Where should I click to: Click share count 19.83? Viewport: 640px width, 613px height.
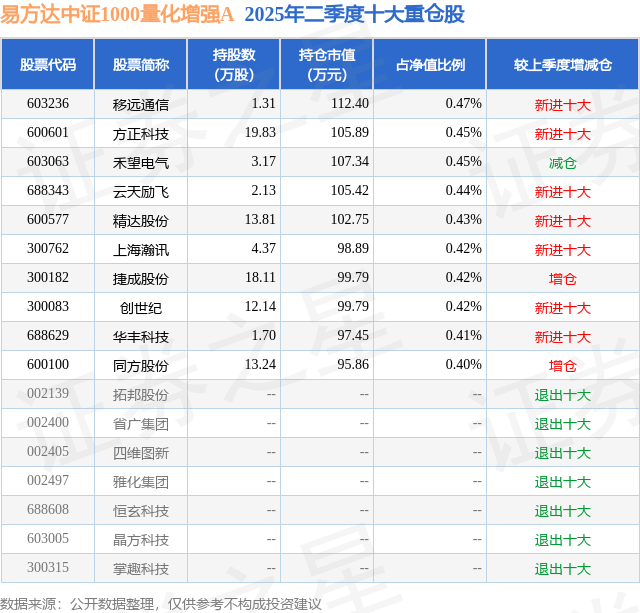[260, 133]
